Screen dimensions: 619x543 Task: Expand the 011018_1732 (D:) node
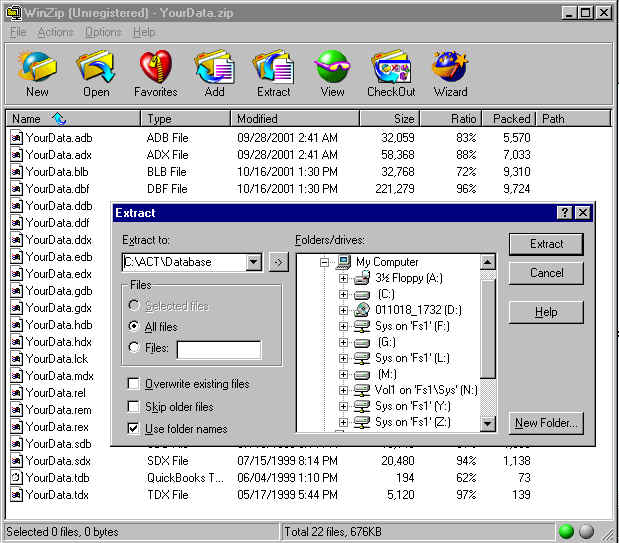pos(343,310)
